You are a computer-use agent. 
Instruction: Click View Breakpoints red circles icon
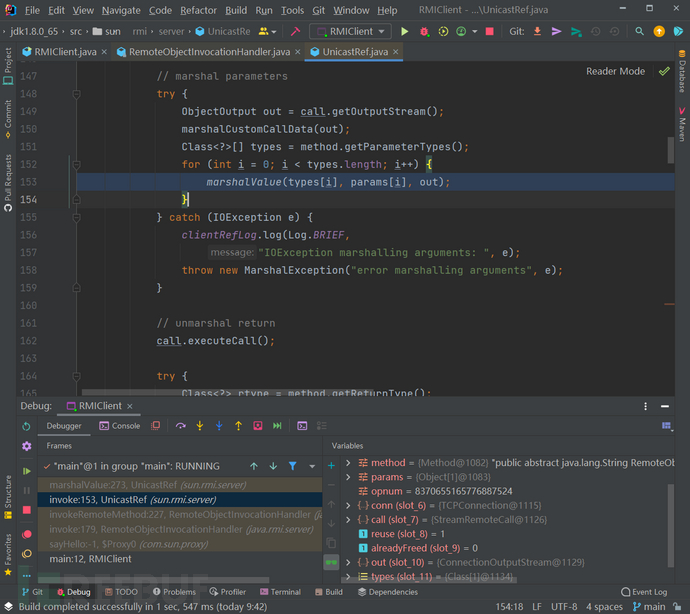pos(26,534)
